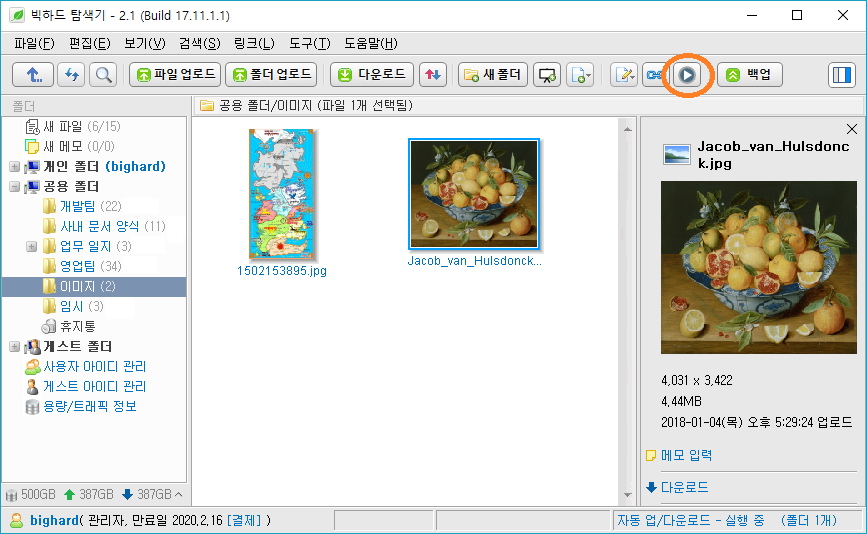
Task: Click the 파일 업로드 button
Action: pyautogui.click(x=175, y=75)
